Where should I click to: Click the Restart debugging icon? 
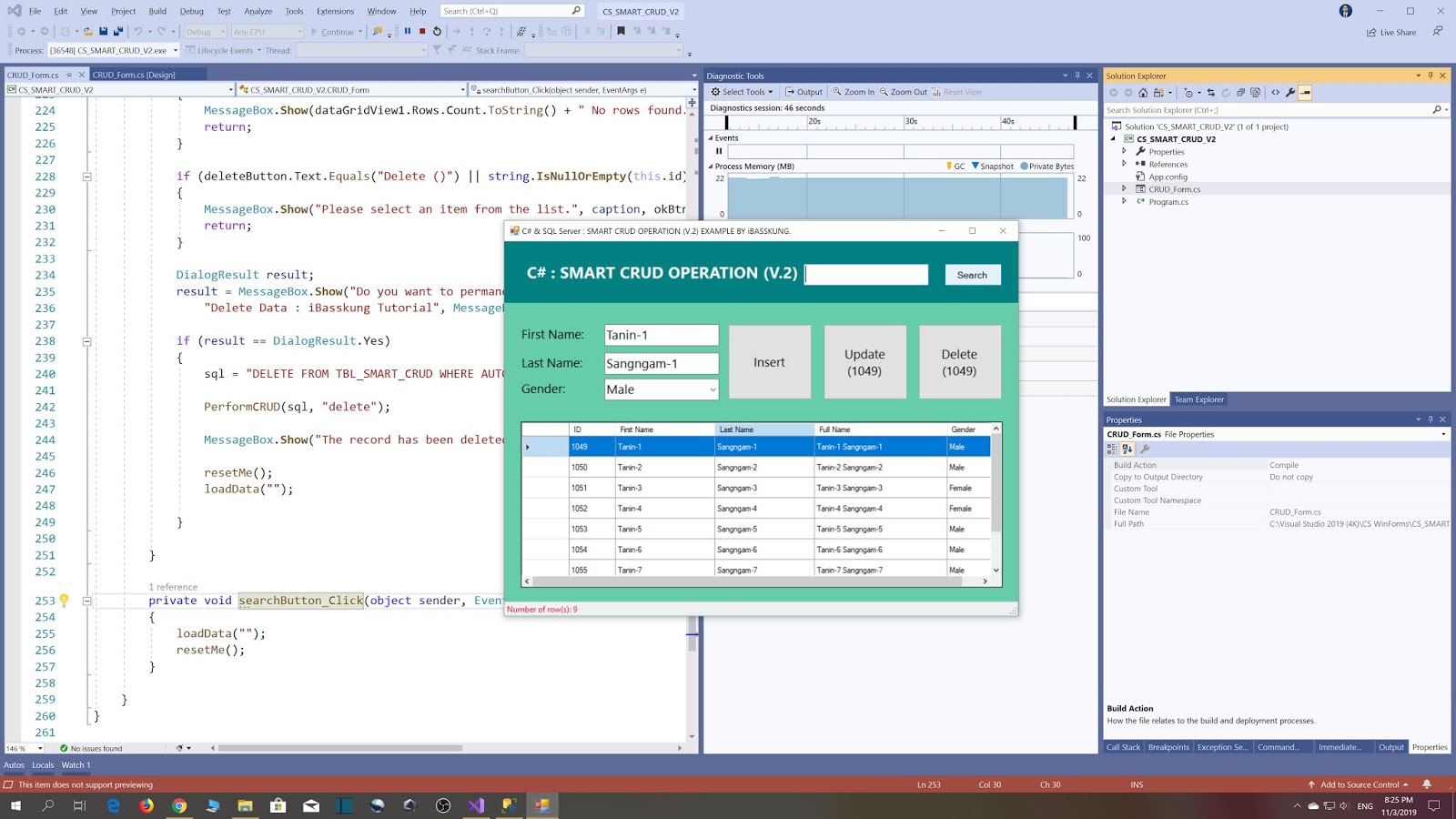pyautogui.click(x=437, y=31)
